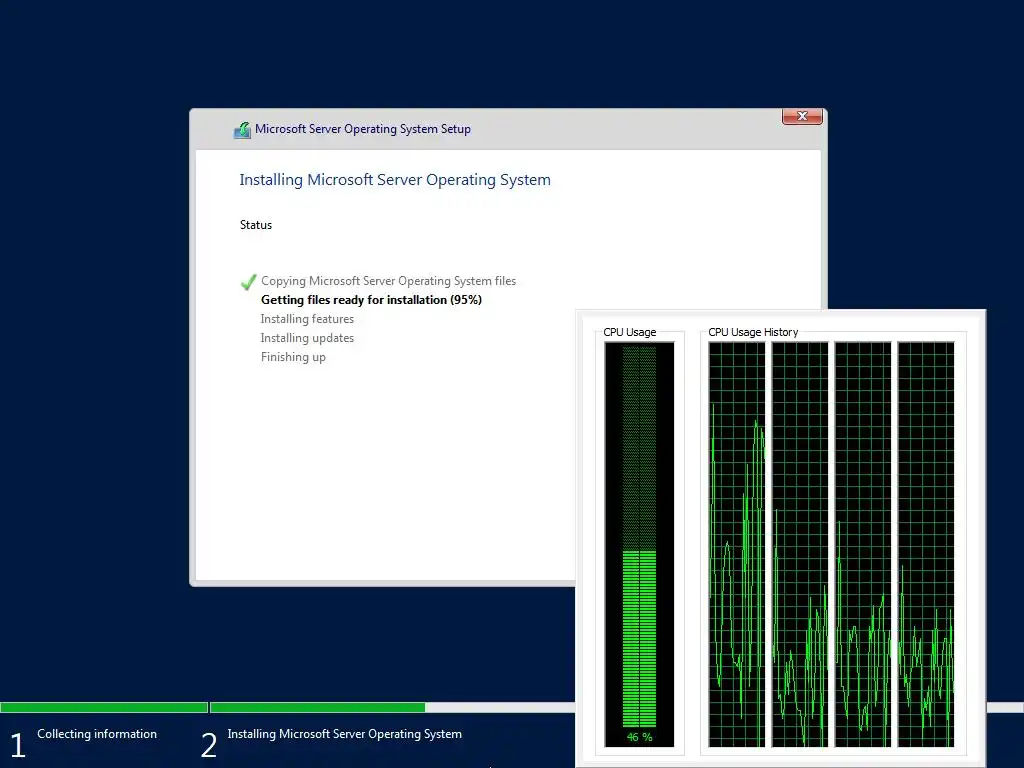Click the green checkmark beside Copying files
1024x768 pixels.
coord(248,281)
